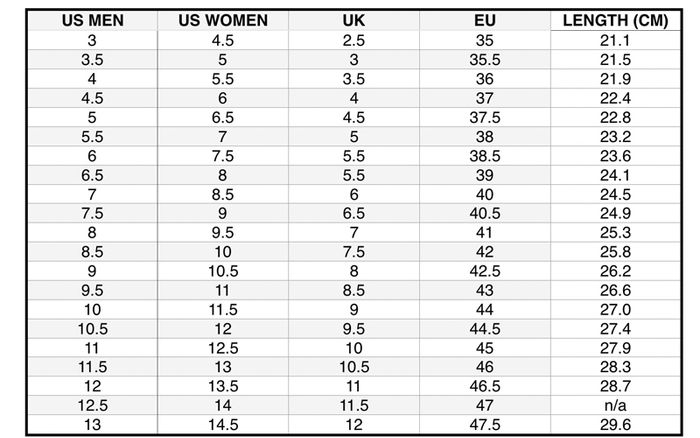This screenshot has width=700, height=438.
Task: Click US men size 12.5 cell
Action: coord(92,405)
